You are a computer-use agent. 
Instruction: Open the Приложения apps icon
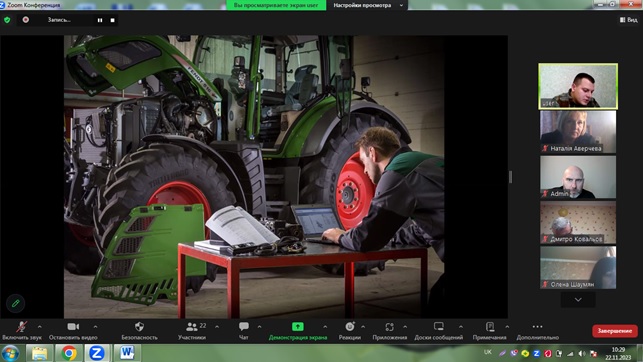point(390,327)
